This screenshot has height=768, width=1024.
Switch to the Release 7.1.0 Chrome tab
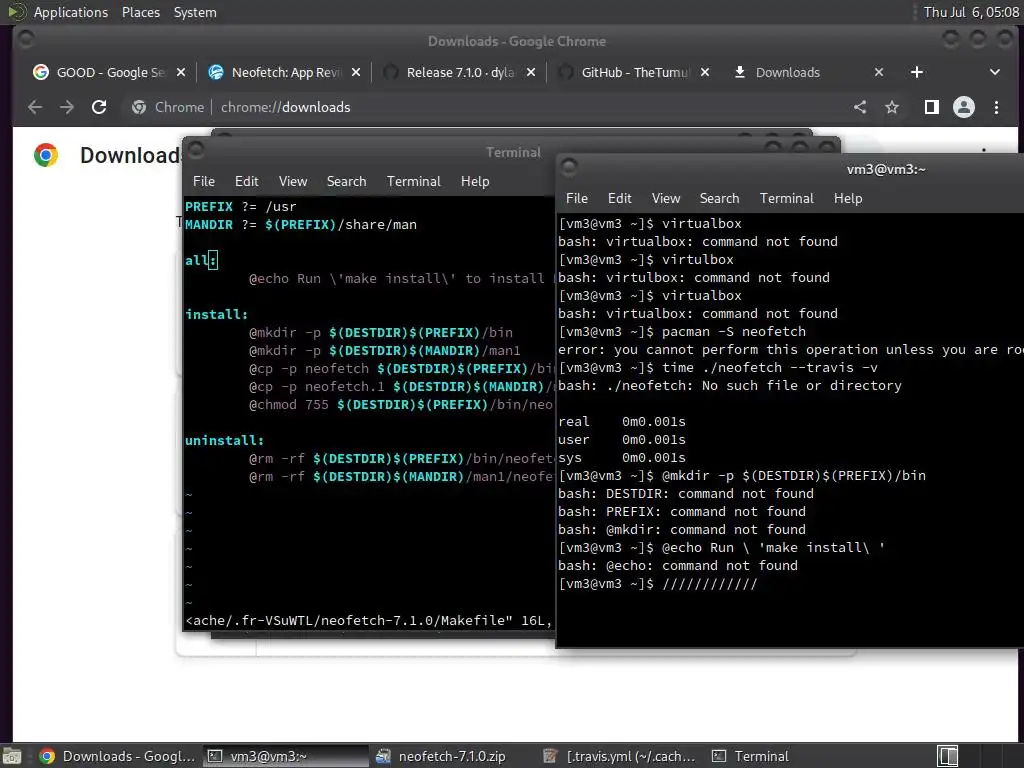coord(460,72)
